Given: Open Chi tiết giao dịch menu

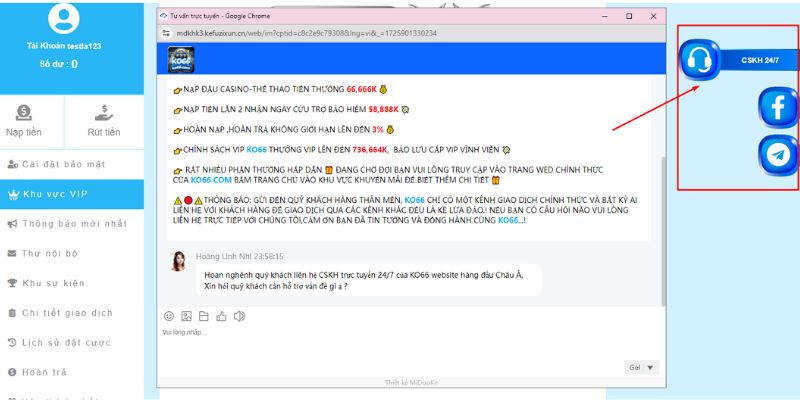Looking at the screenshot, I should pyautogui.click(x=72, y=313).
